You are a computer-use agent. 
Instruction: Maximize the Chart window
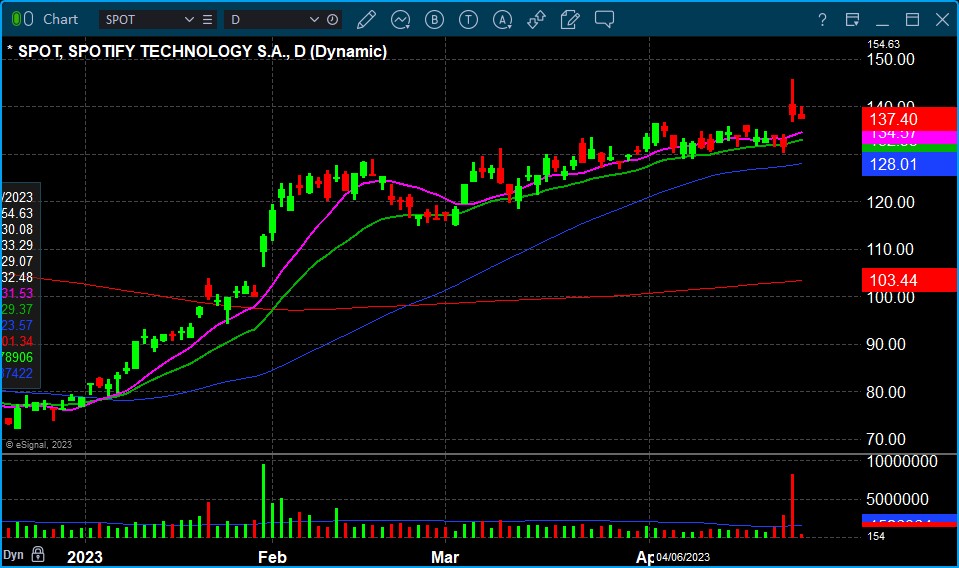913,20
